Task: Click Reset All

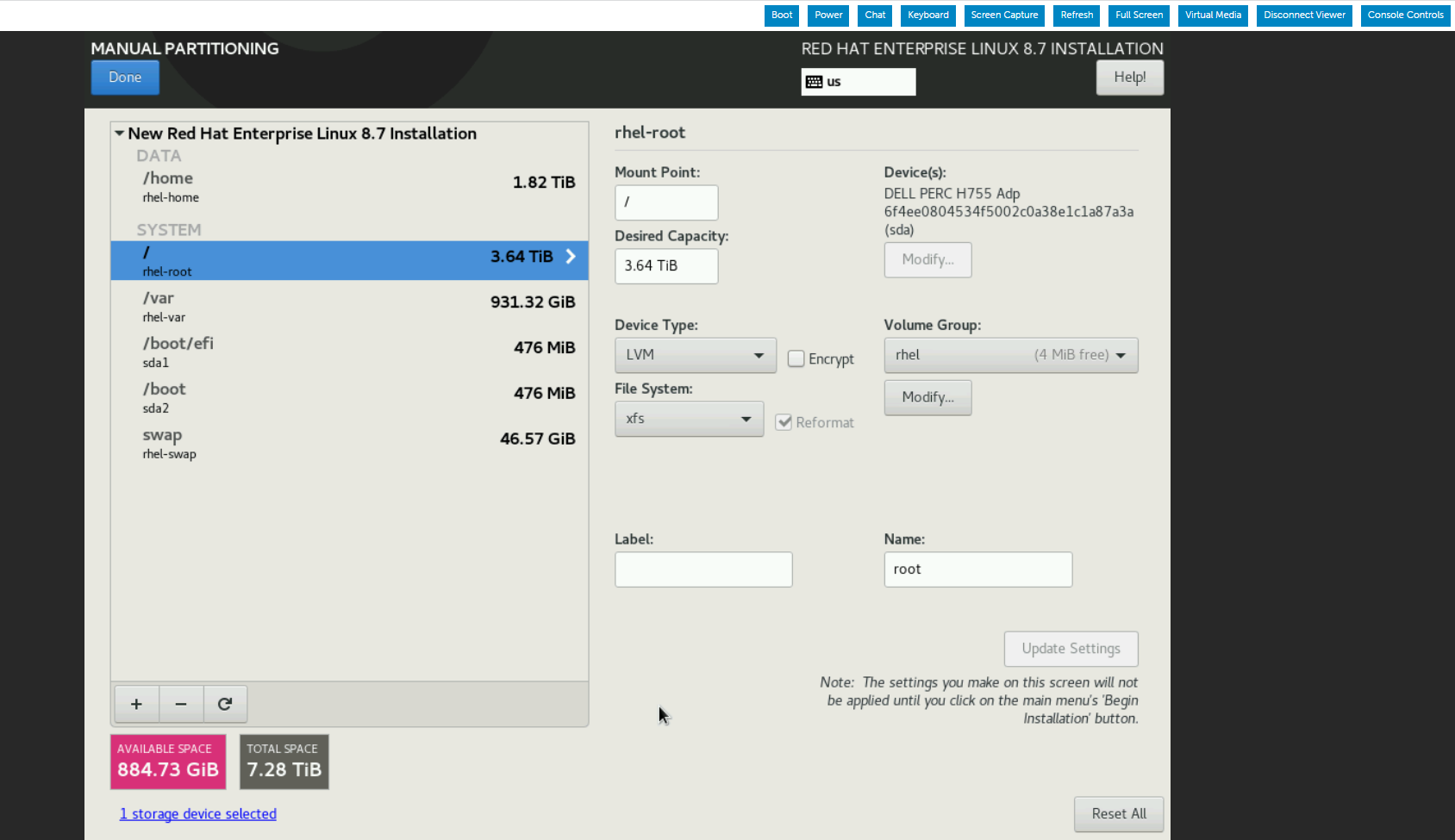Action: (x=1118, y=813)
